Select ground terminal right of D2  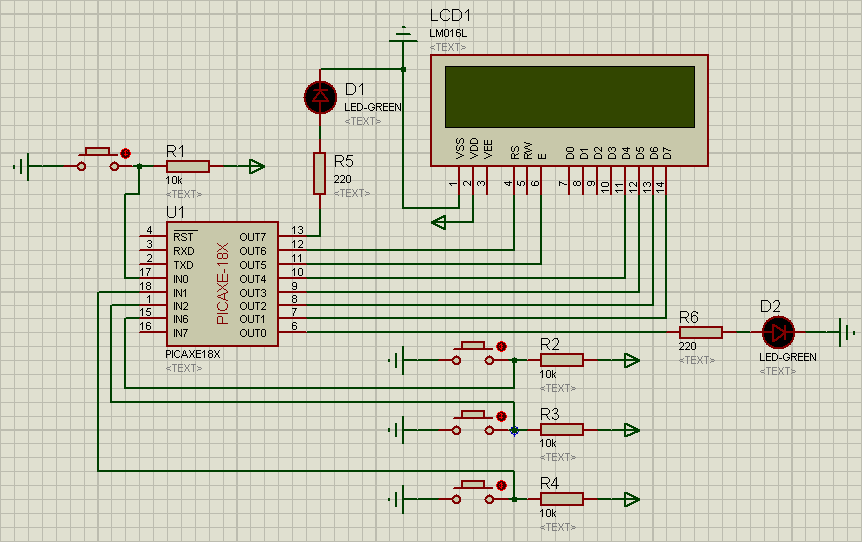847,332
